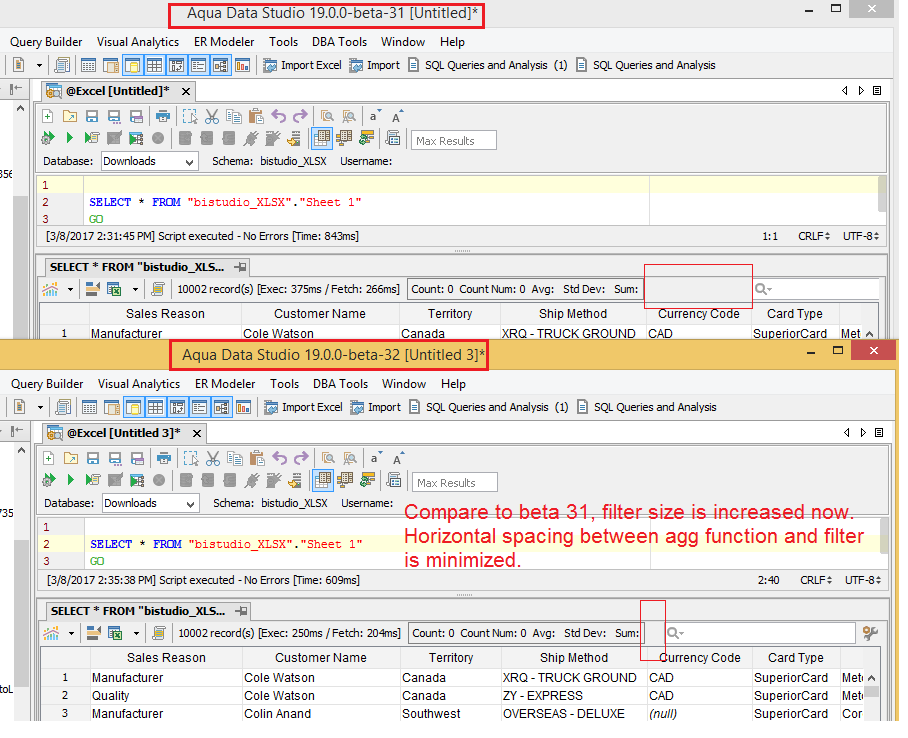Image resolution: width=908 pixels, height=738 pixels.
Task: Click script text icon in beta-31 results bar
Action: point(158,289)
